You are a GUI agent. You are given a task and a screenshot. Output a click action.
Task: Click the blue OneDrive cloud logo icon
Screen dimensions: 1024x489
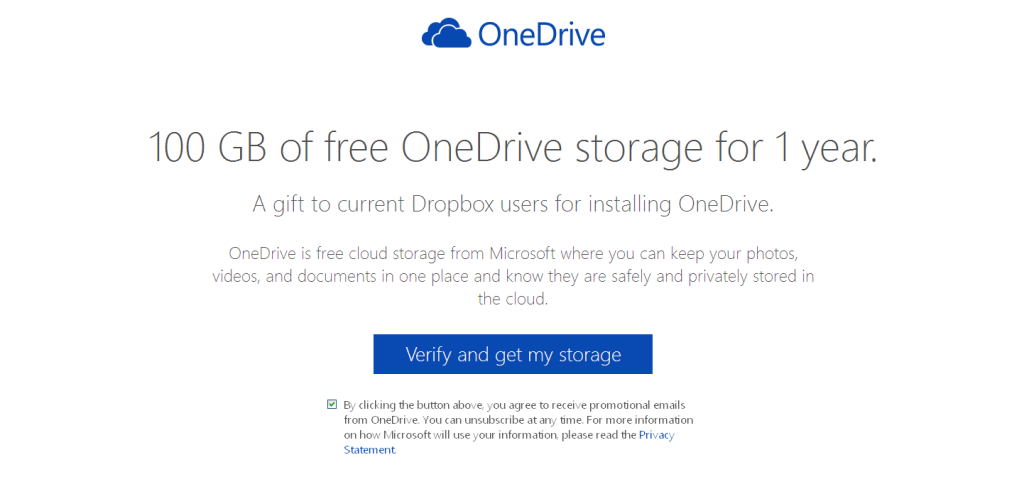(x=447, y=33)
